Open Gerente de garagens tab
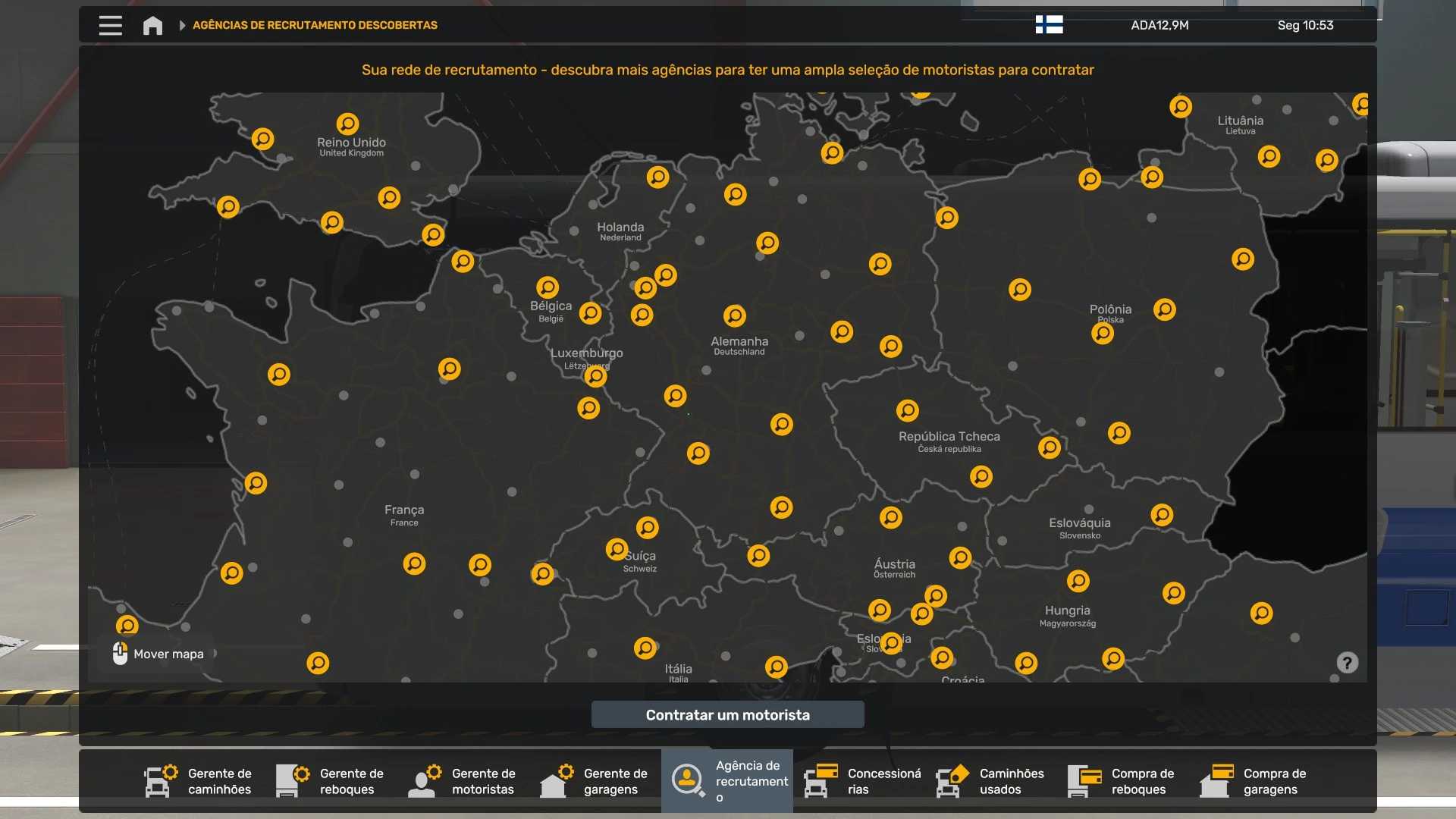The width and height of the screenshot is (1456, 819). click(595, 781)
